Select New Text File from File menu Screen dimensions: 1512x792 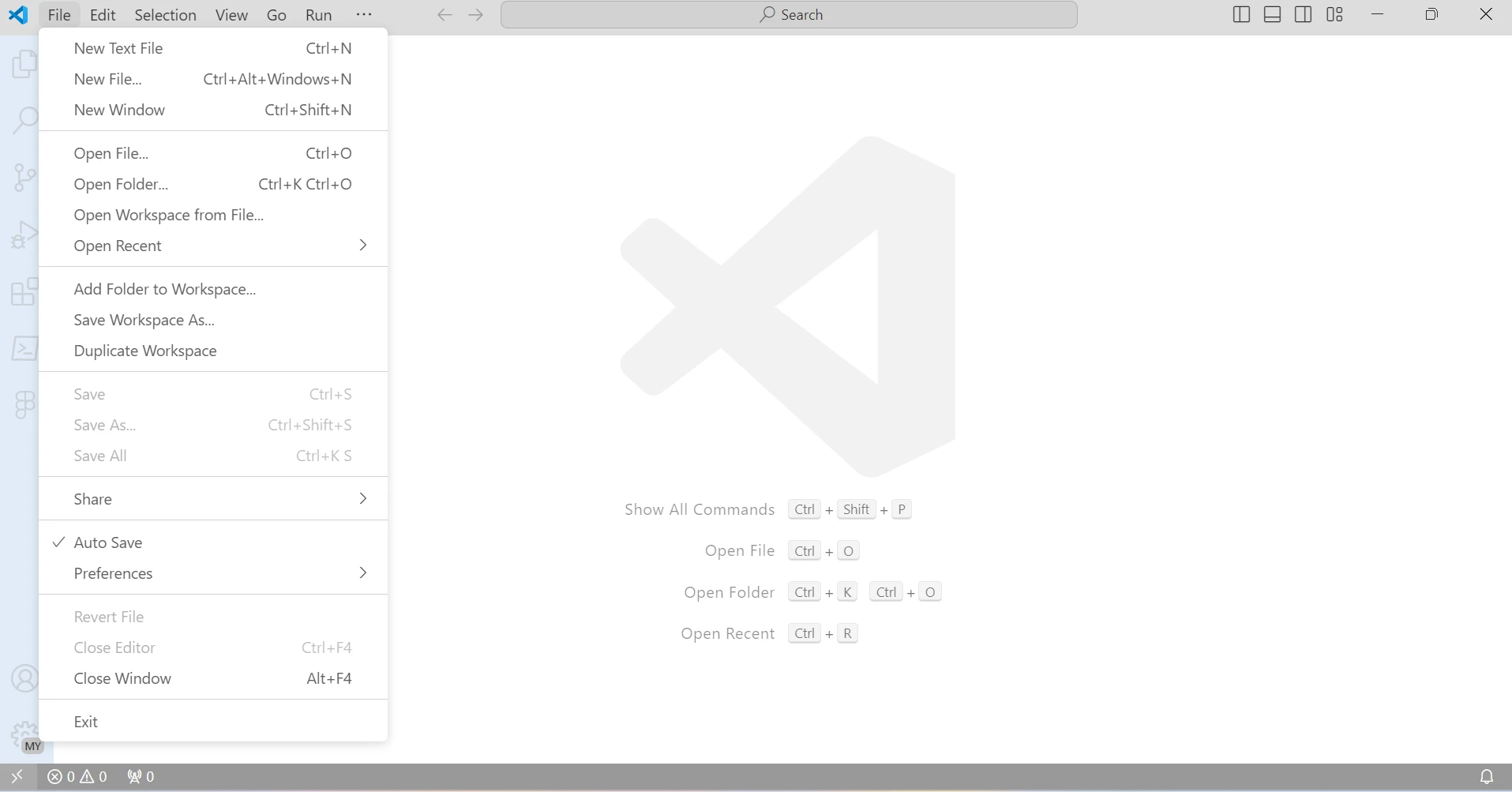click(x=118, y=48)
